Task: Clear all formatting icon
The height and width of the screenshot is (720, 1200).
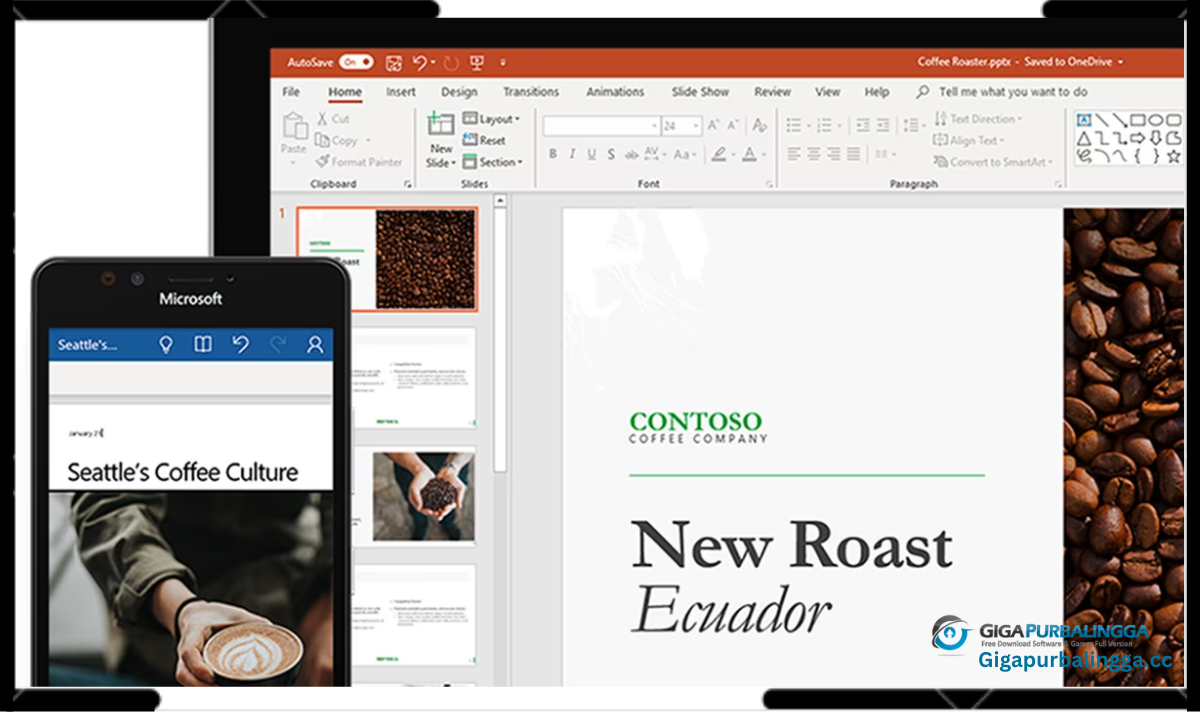Action: [760, 125]
